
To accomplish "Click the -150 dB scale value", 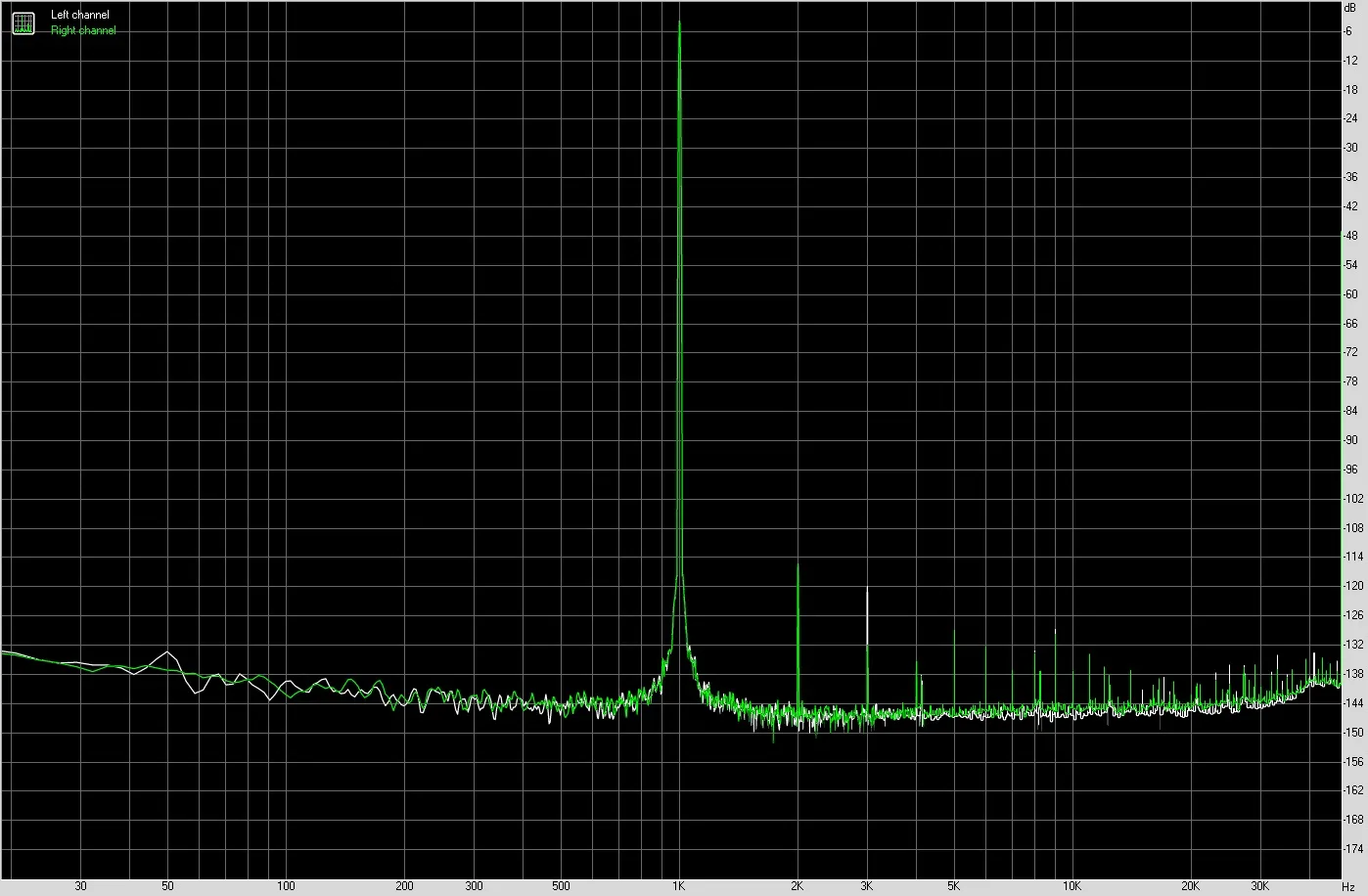I will tap(1353, 732).
